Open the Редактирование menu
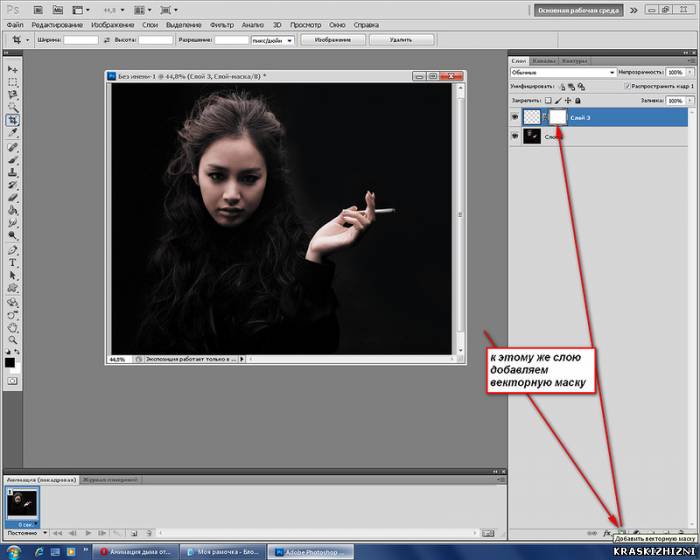The width and height of the screenshot is (700, 560). point(57,25)
